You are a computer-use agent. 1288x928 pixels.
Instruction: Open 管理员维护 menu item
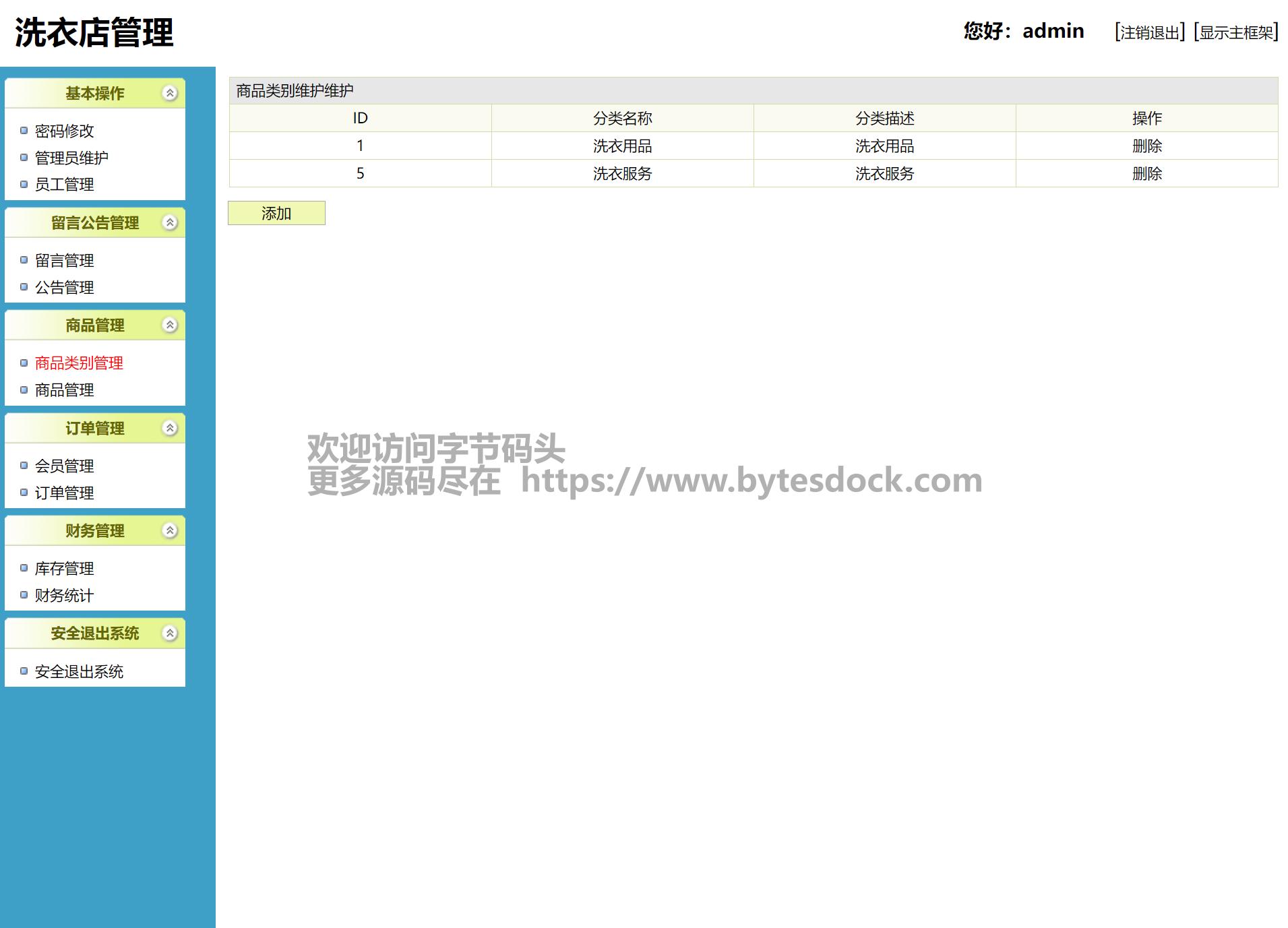tap(71, 158)
